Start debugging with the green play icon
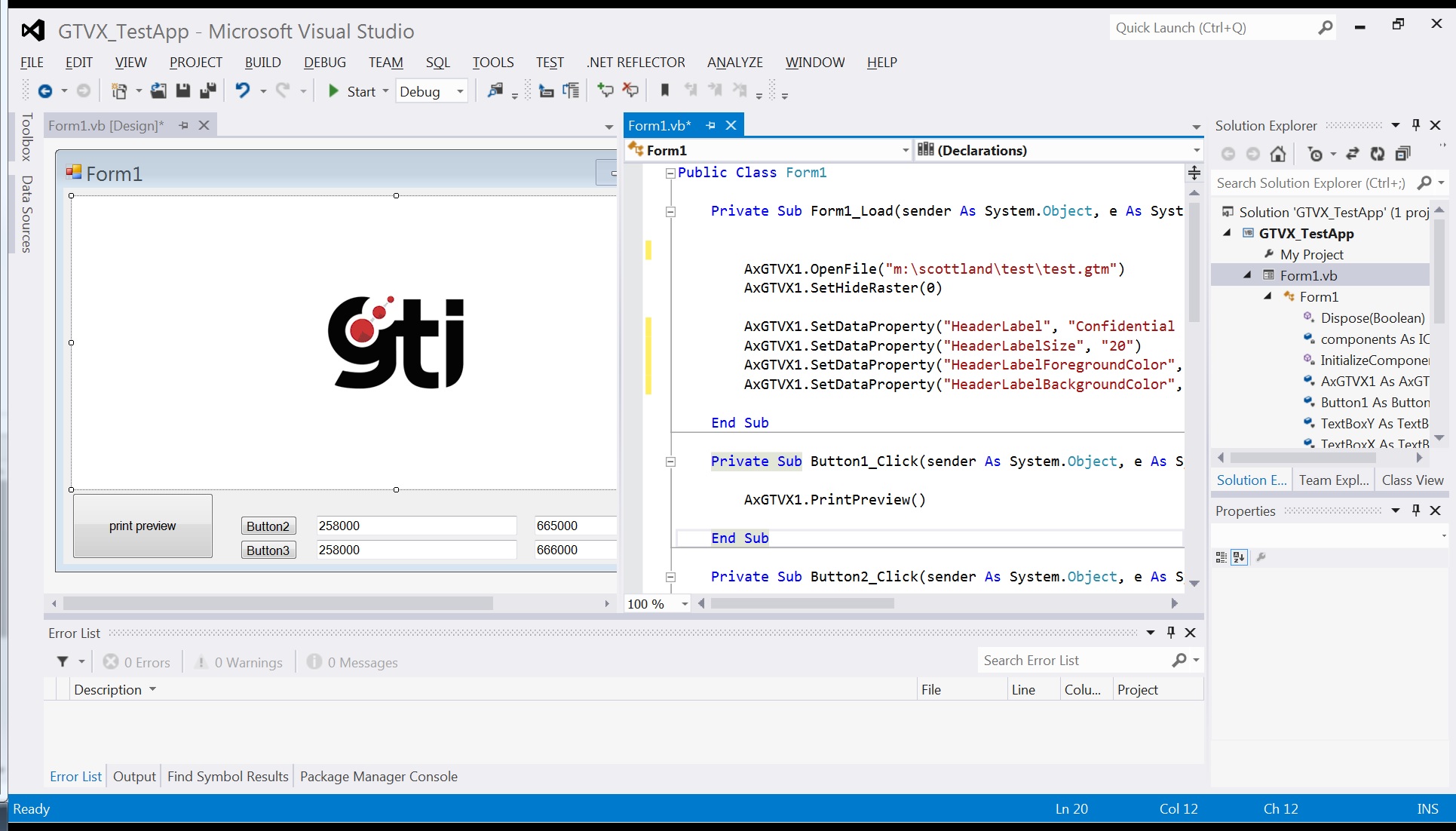The image size is (1456, 831). 333,91
